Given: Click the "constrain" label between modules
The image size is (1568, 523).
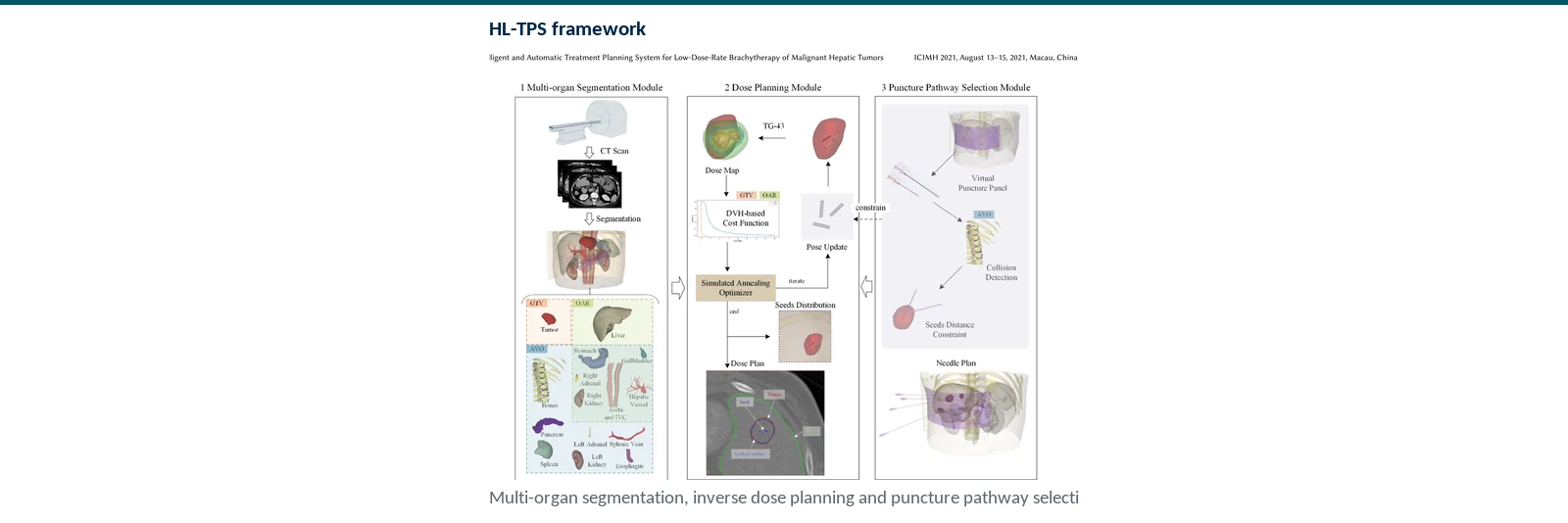Looking at the screenshot, I should pos(870,208).
